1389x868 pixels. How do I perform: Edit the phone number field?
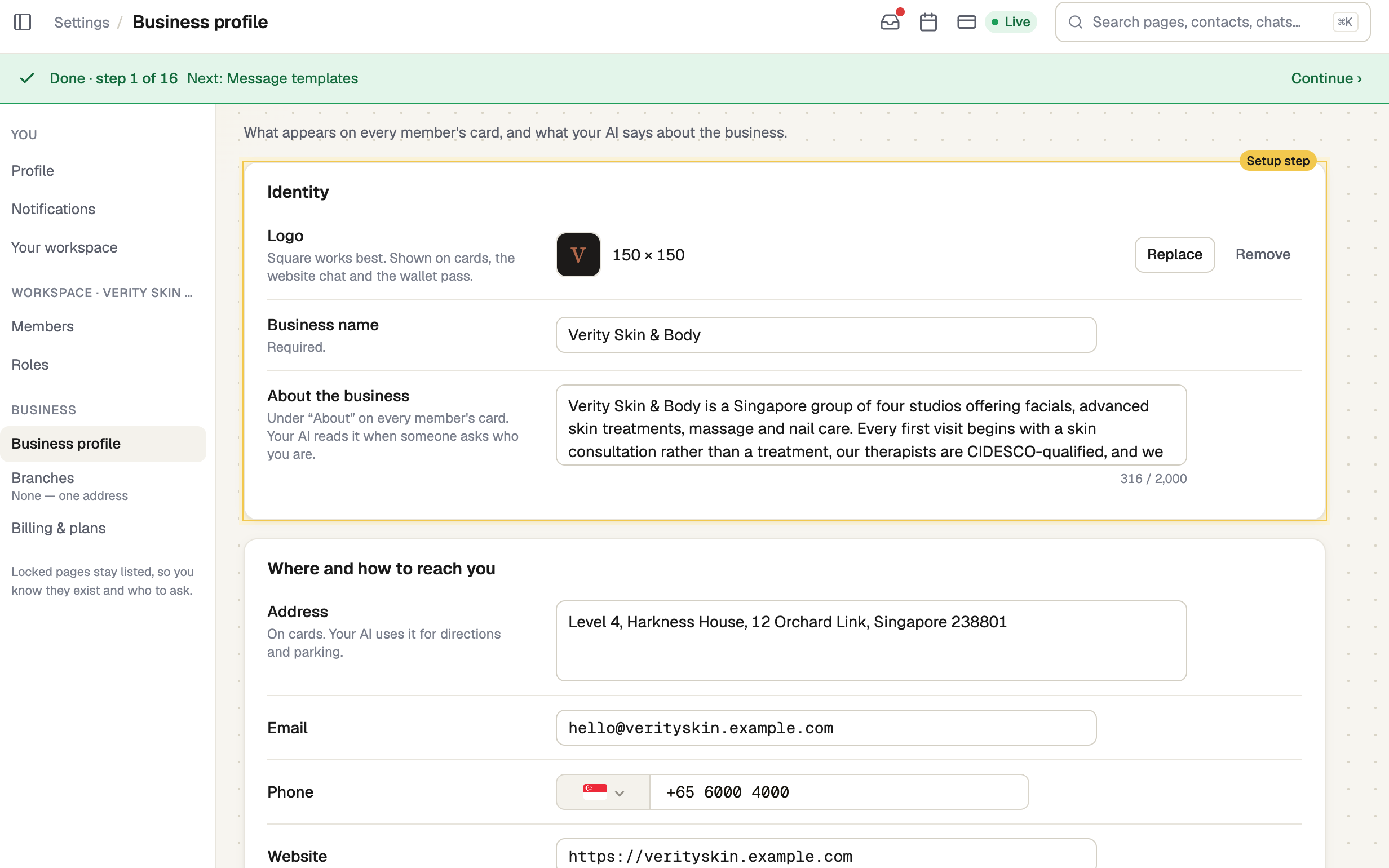(x=839, y=792)
